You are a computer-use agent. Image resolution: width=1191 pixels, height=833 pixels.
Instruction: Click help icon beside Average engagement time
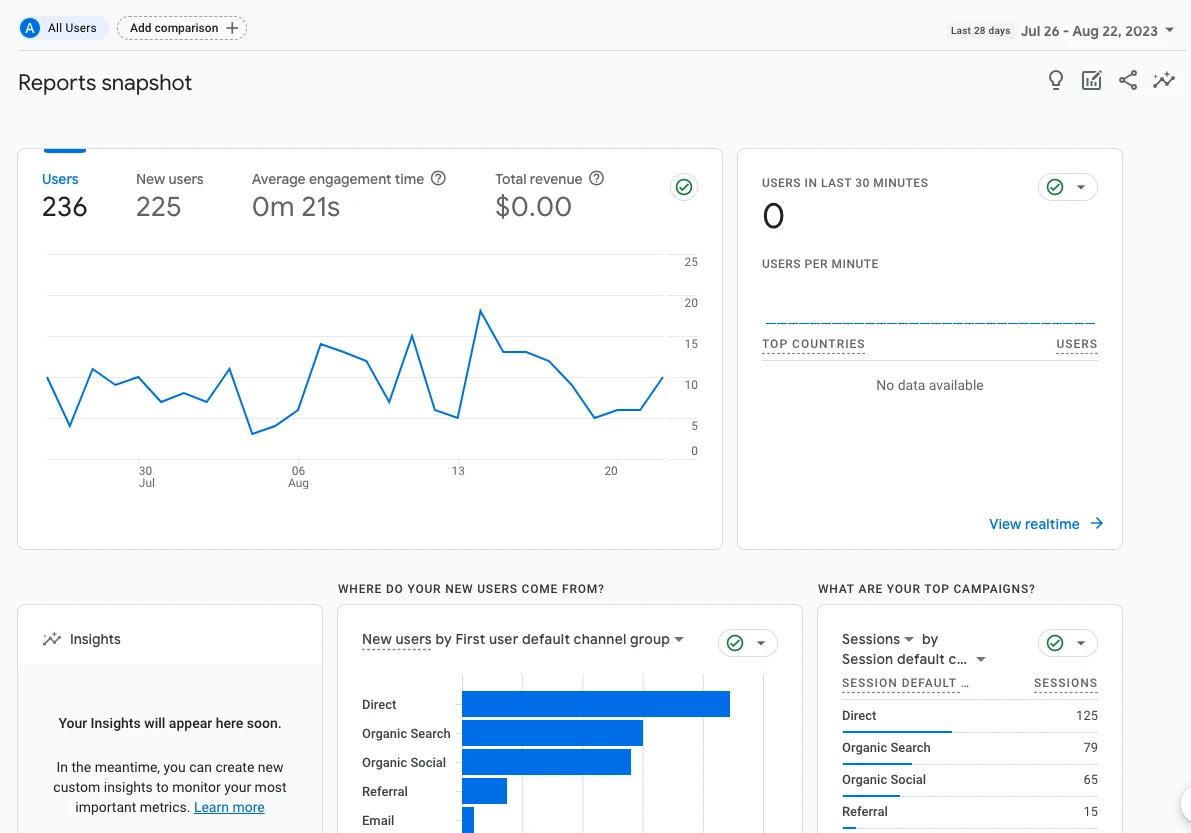point(438,179)
